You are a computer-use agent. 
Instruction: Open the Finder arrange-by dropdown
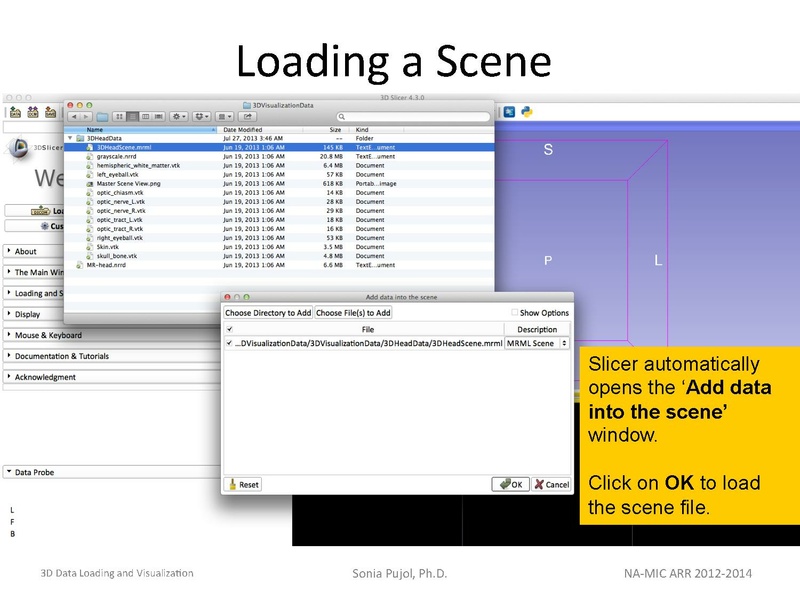click(224, 117)
